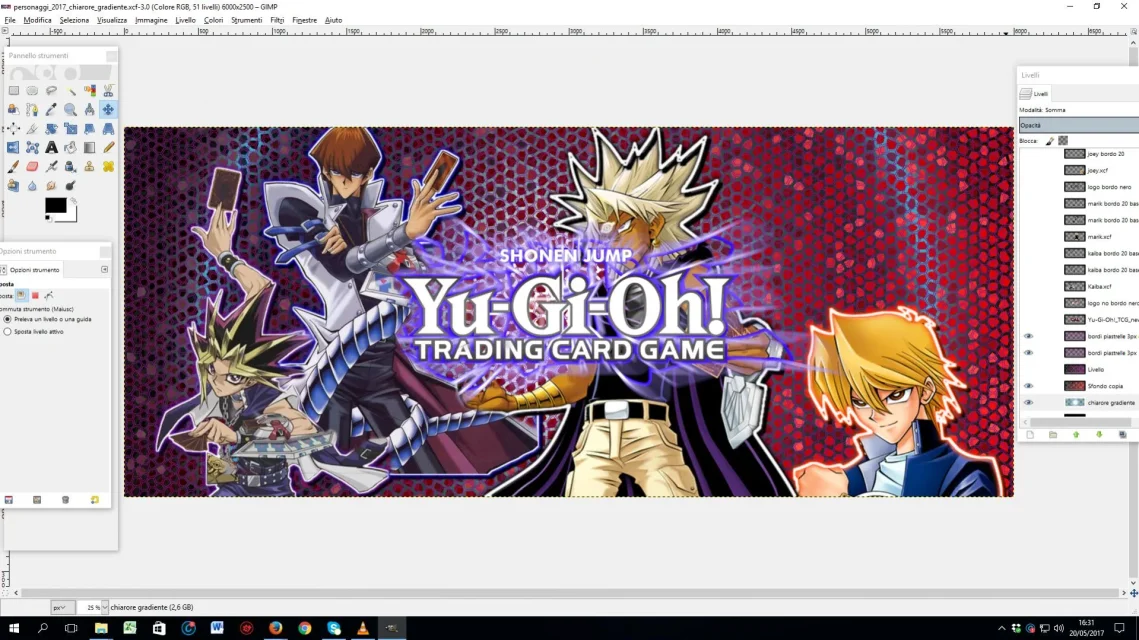Open Firefox from the Windows taskbar
This screenshot has height=640, width=1139.
coord(275,628)
